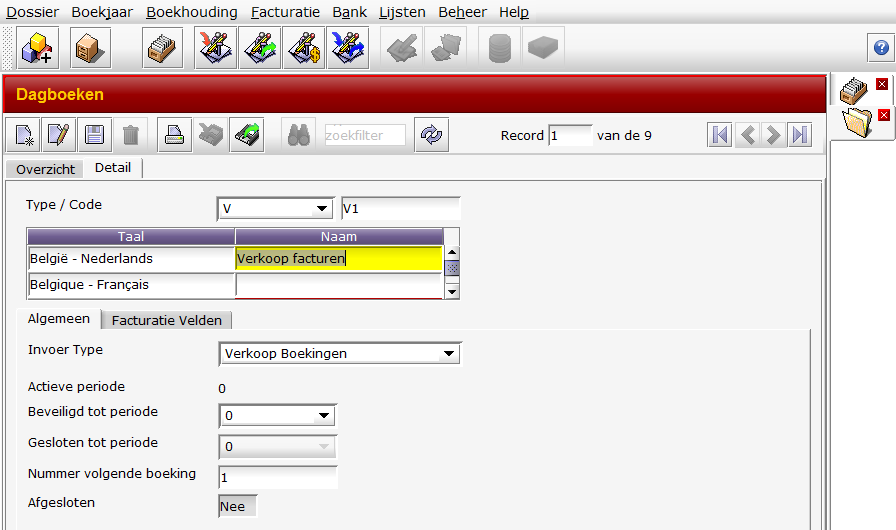Go to the last record
Viewport: 896px width, 530px height.
799,135
